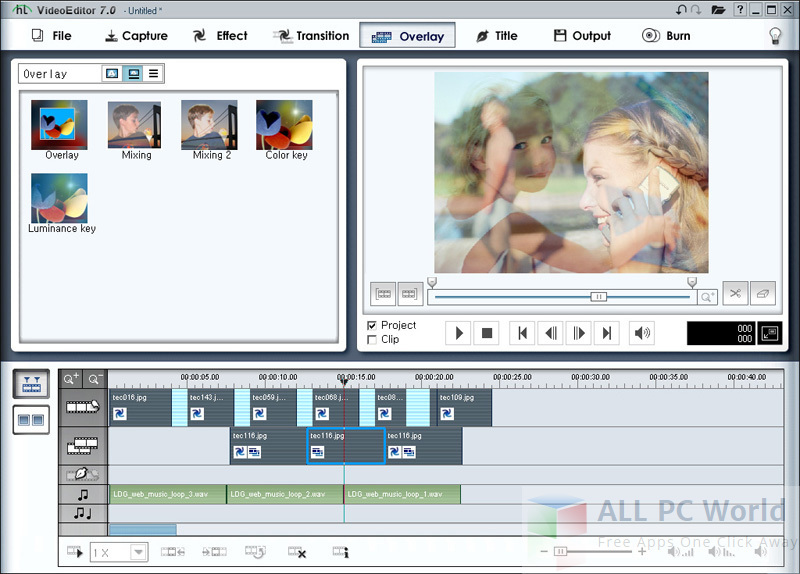
Task: Enable the Project playback checkbox
Action: [372, 326]
